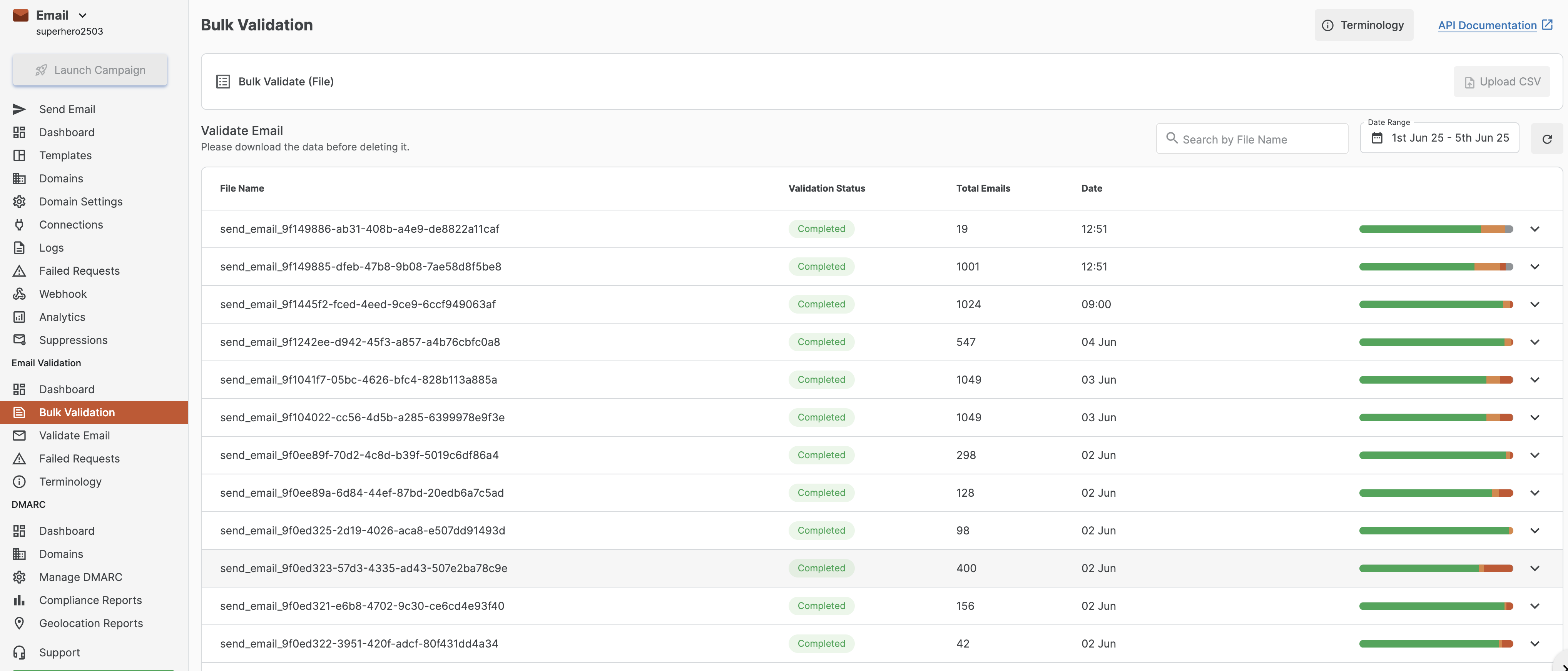Click the calendar icon in Date Range
The height and width of the screenshot is (671, 1568).
click(1377, 138)
